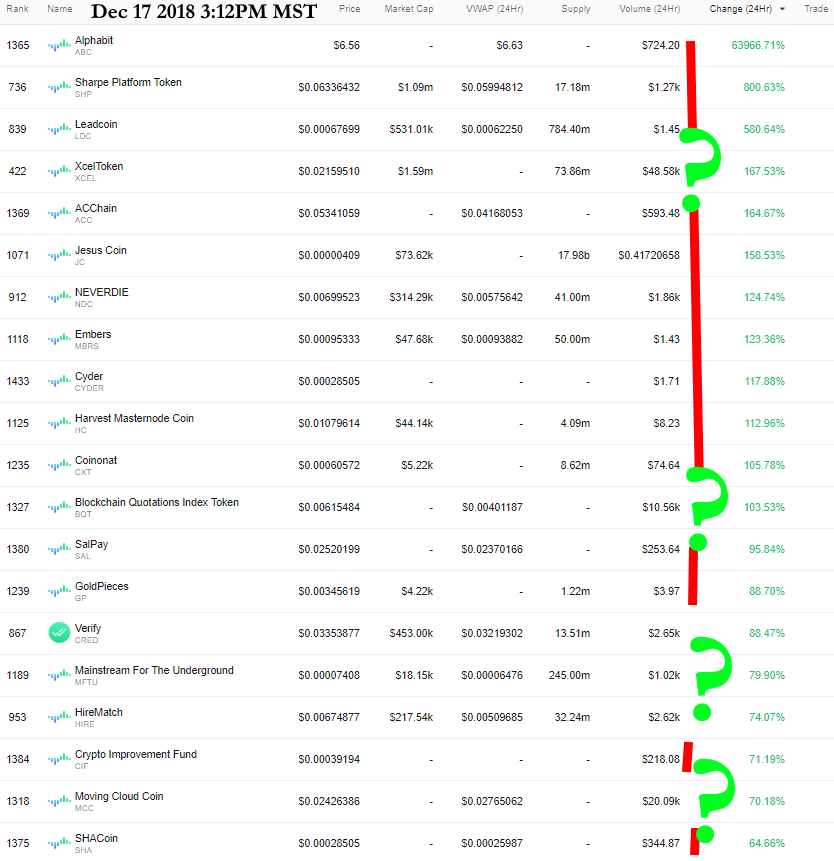
Task: Click the SHACoin logo icon
Action: tap(59, 843)
